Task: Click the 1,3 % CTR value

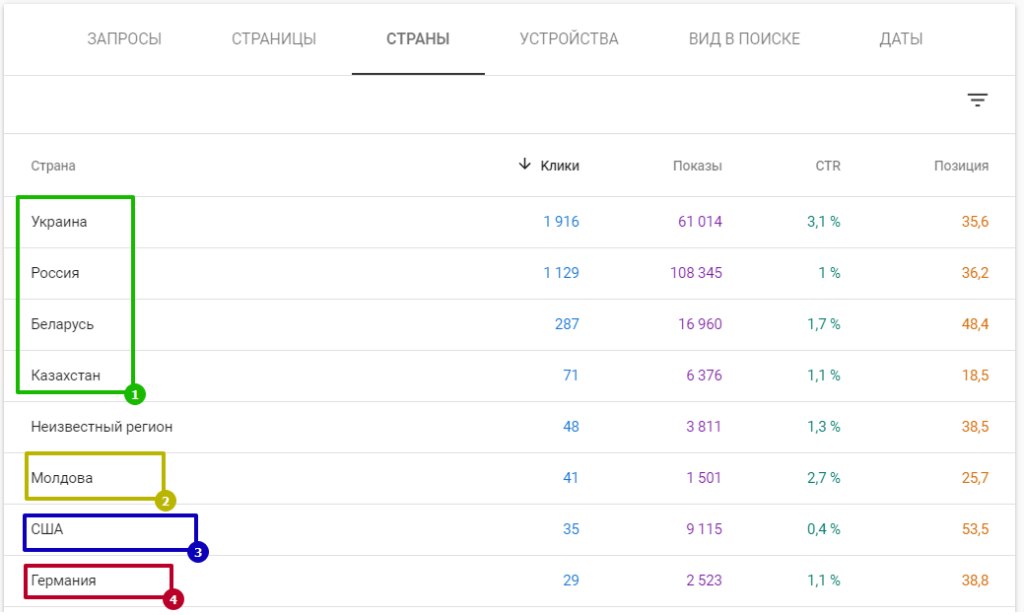Action: tap(824, 427)
